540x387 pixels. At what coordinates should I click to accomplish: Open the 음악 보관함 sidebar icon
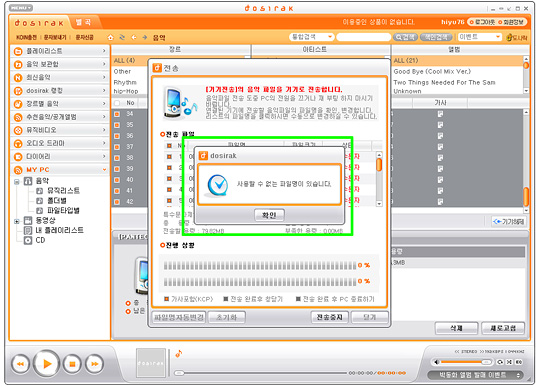(18, 64)
